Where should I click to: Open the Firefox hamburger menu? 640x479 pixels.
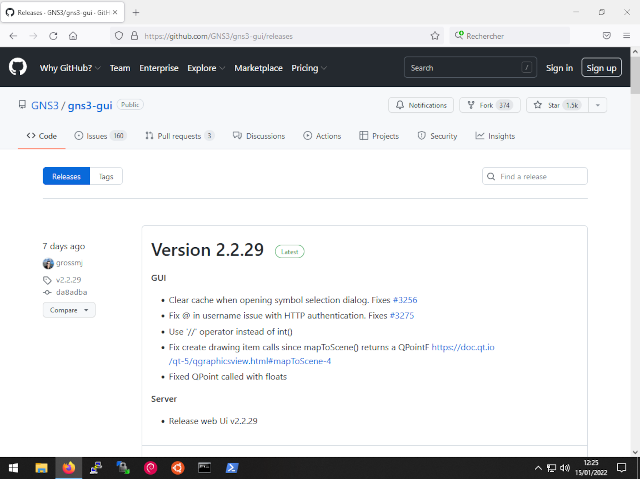[627, 36]
